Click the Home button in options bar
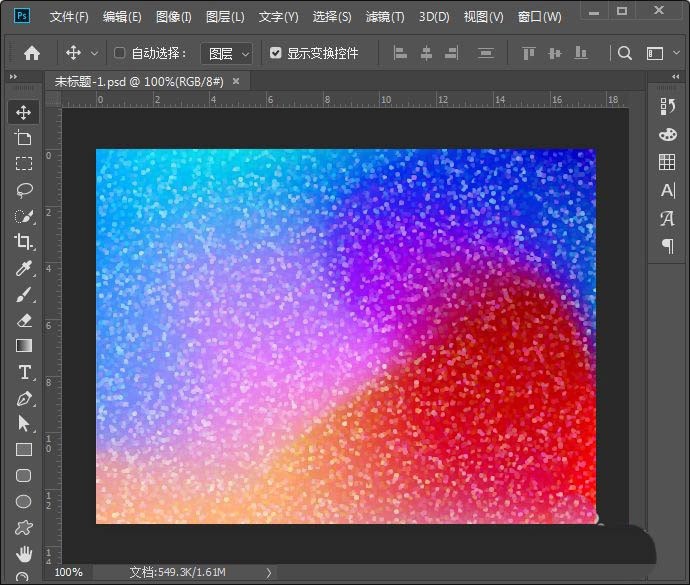Screen dimensions: 690x585 coord(32,53)
